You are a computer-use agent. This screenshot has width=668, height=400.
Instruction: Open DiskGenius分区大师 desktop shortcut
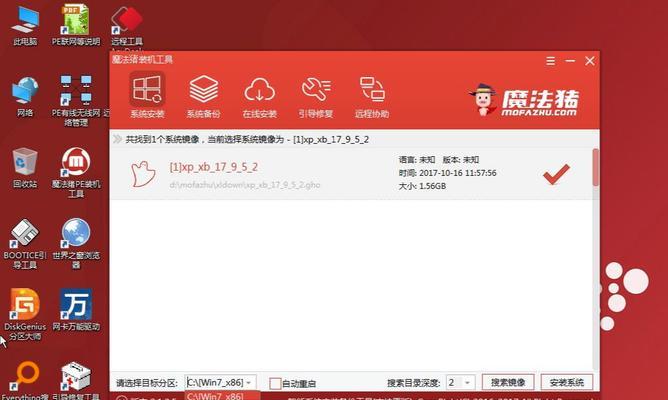(25, 315)
